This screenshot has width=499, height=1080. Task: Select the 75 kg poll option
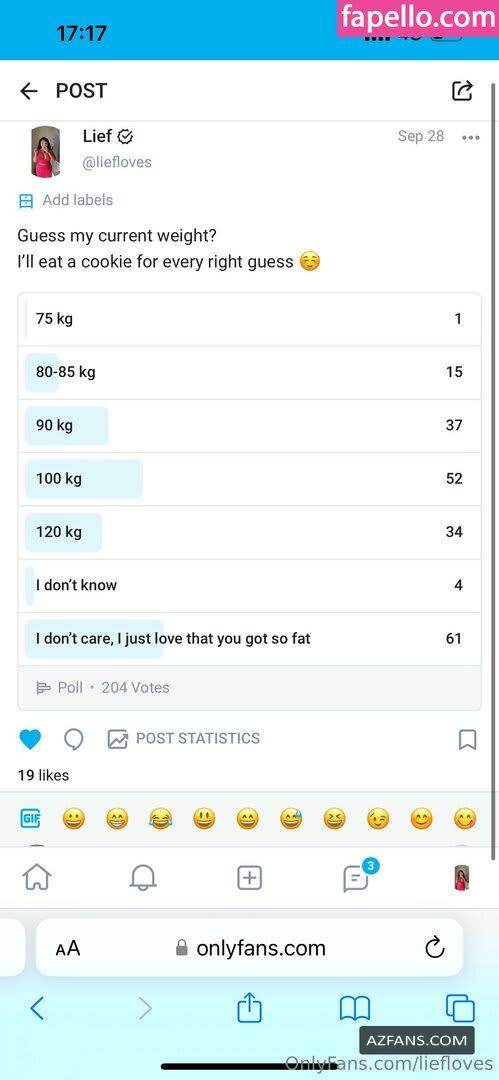pyautogui.click(x=250, y=319)
